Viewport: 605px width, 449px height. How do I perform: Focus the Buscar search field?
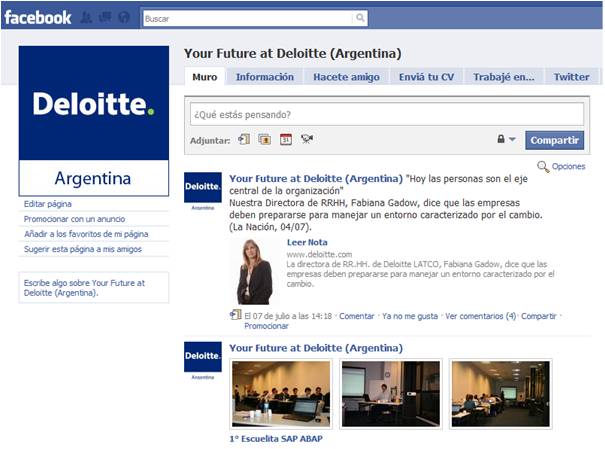(x=248, y=18)
